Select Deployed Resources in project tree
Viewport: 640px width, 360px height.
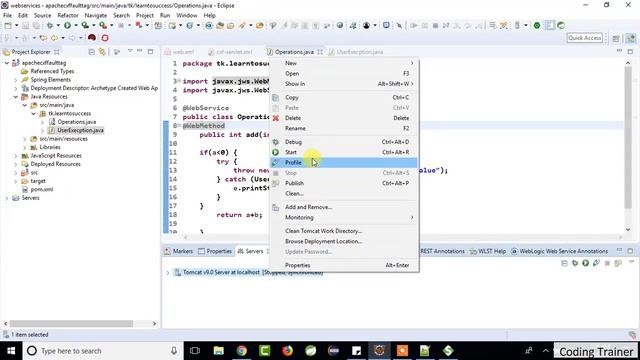(55, 164)
